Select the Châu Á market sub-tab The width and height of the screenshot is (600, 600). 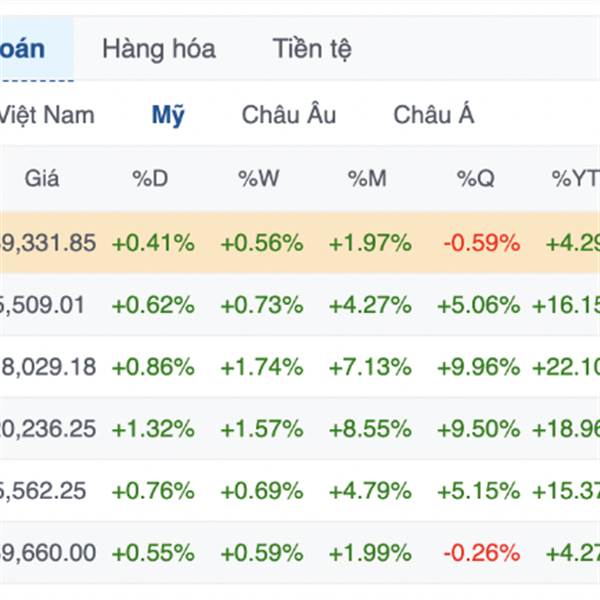(433, 114)
